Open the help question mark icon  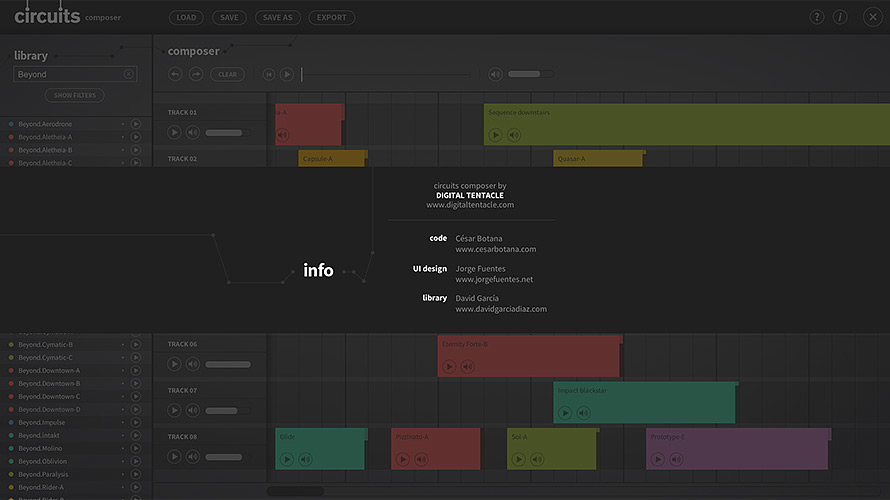816,17
